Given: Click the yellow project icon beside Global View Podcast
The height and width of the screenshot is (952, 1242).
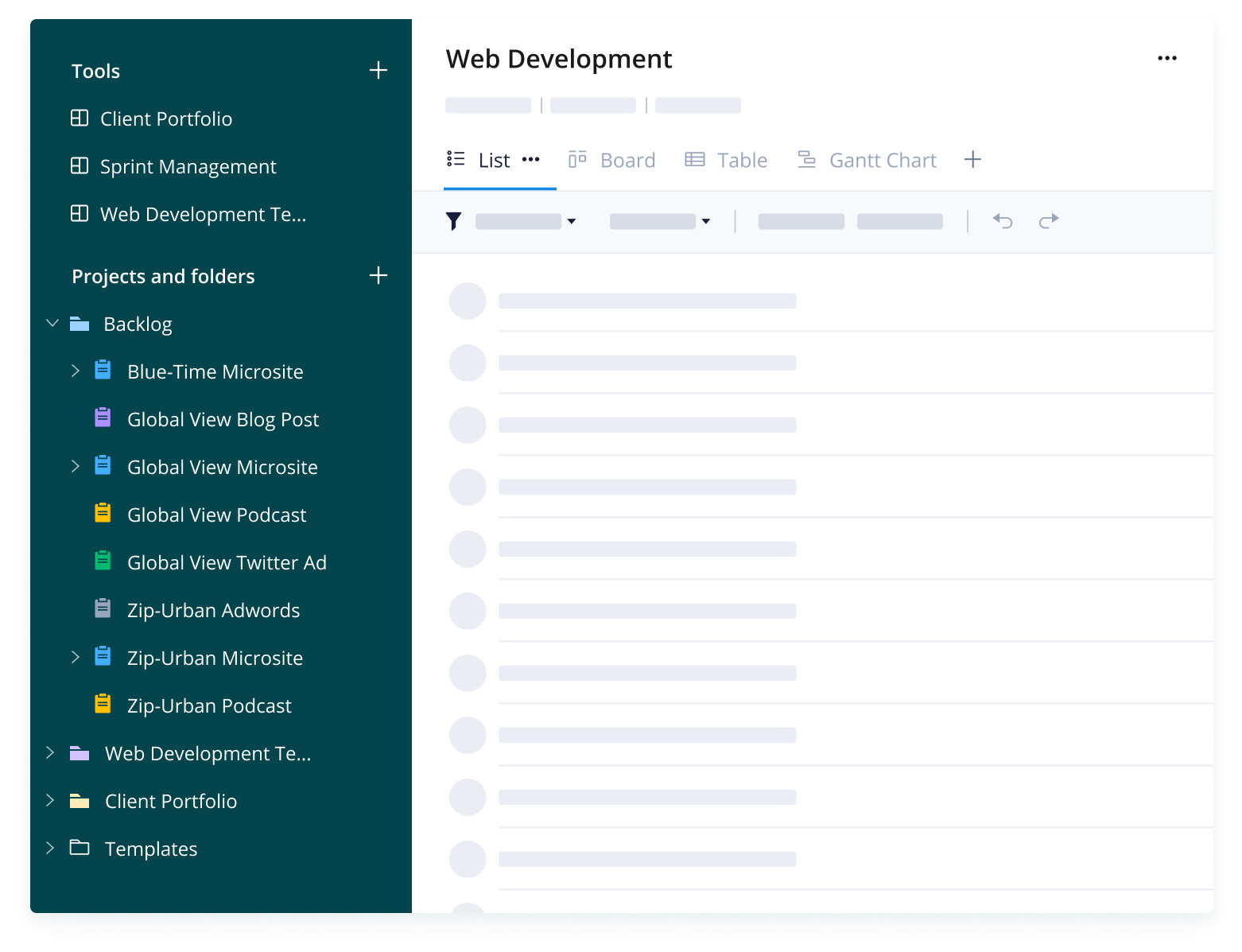Looking at the screenshot, I should [102, 512].
